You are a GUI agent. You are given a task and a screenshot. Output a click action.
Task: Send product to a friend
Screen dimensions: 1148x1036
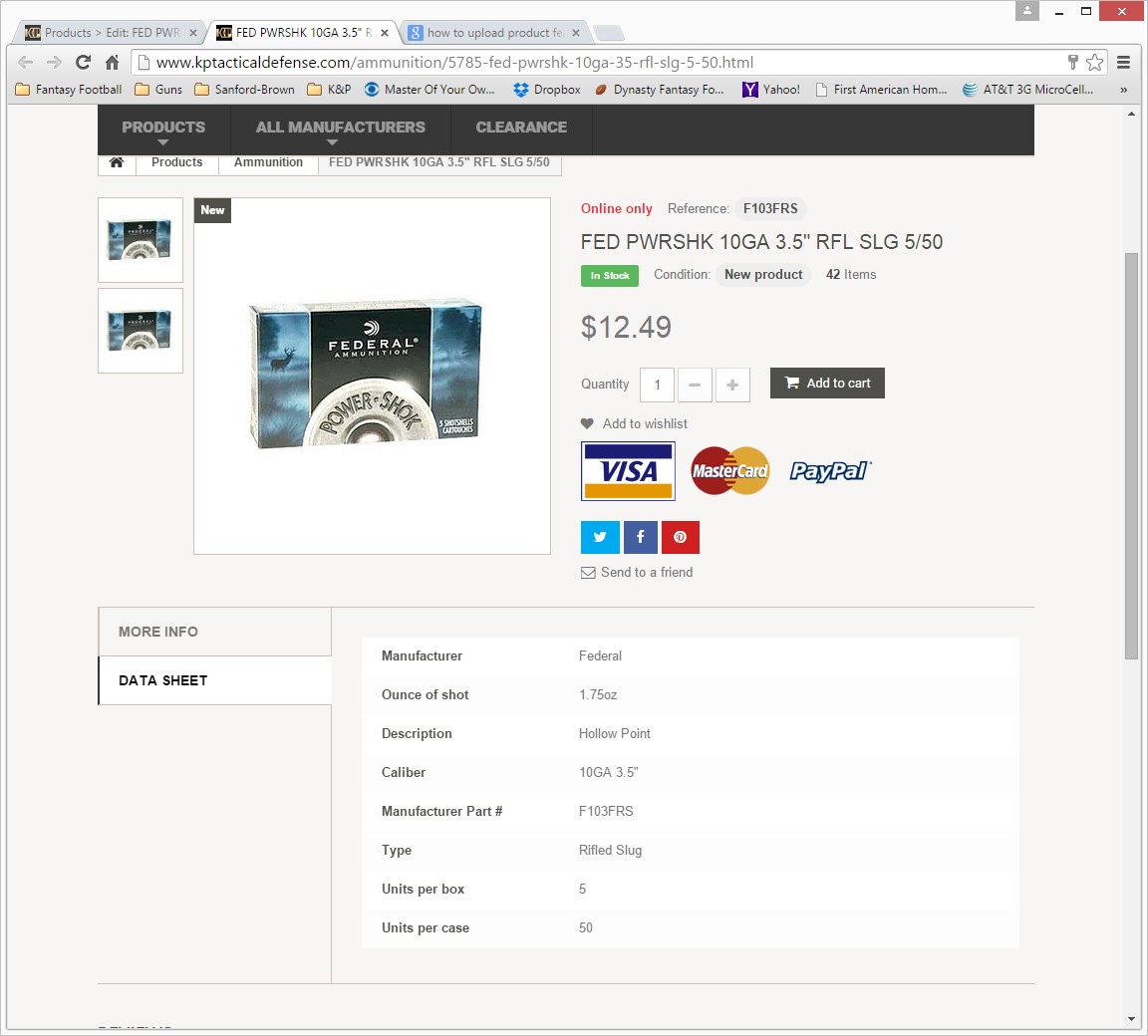pyautogui.click(x=637, y=572)
